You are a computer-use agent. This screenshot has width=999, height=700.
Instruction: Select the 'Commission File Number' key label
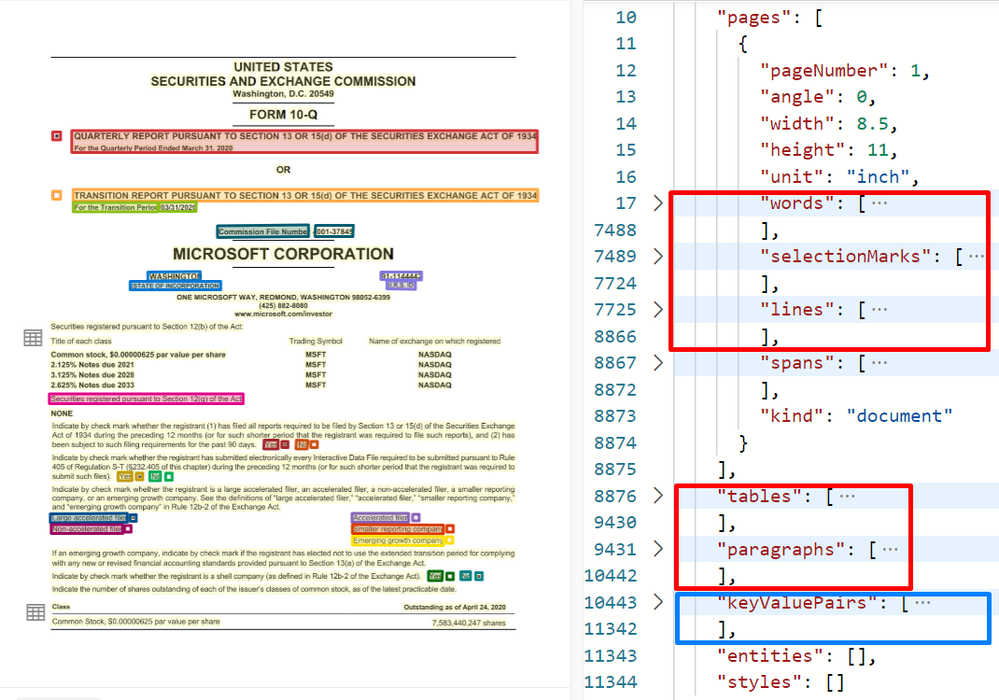pos(262,231)
